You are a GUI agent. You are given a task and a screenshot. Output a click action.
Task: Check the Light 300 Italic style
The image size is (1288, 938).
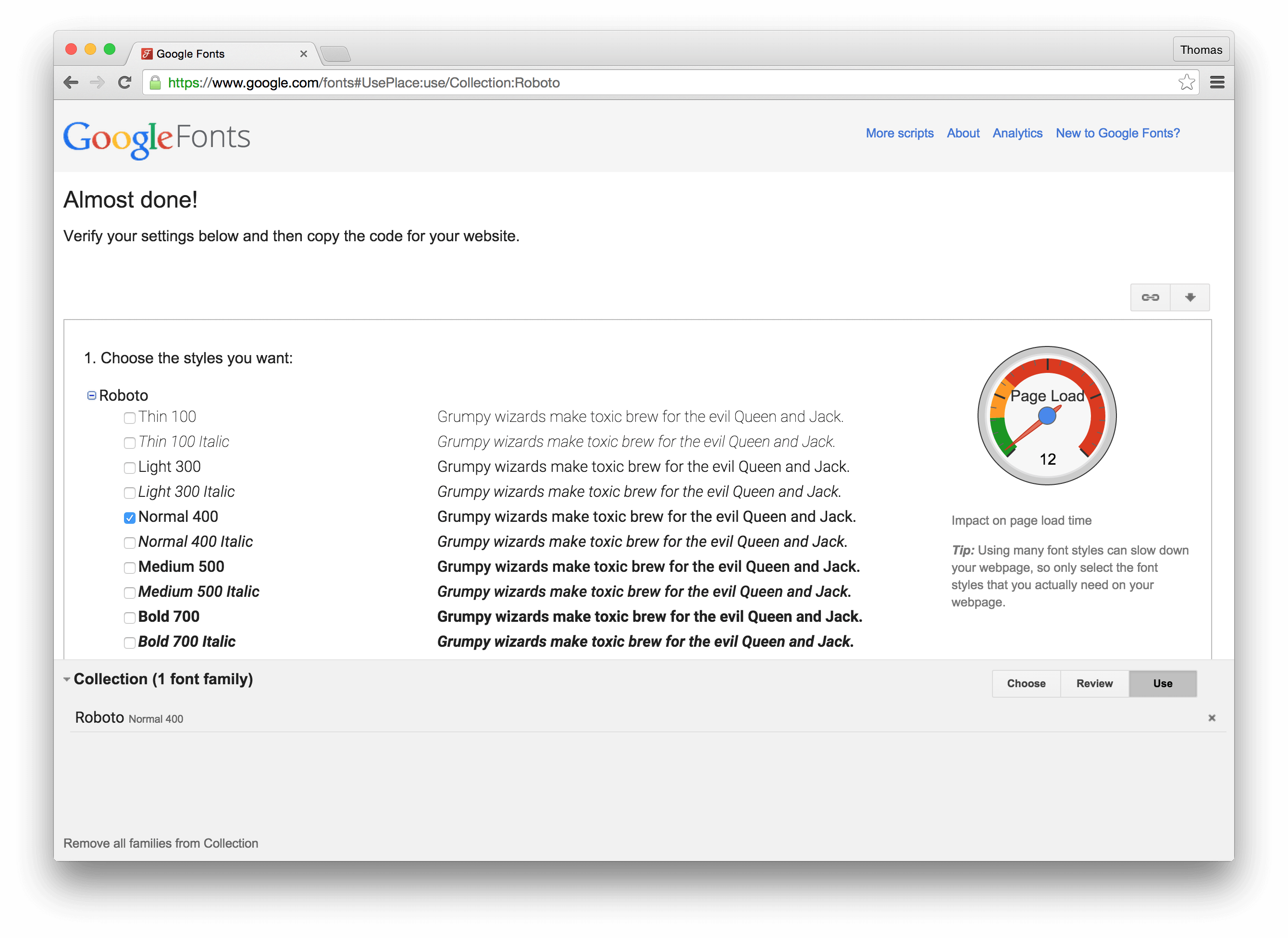[129, 493]
